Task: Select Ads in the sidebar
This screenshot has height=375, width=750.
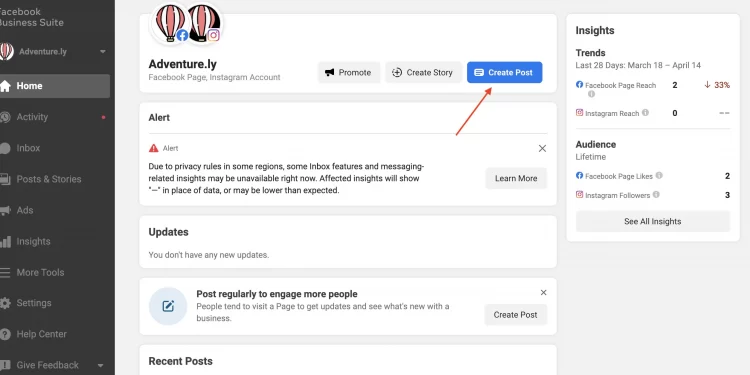Action: click(x=54, y=210)
